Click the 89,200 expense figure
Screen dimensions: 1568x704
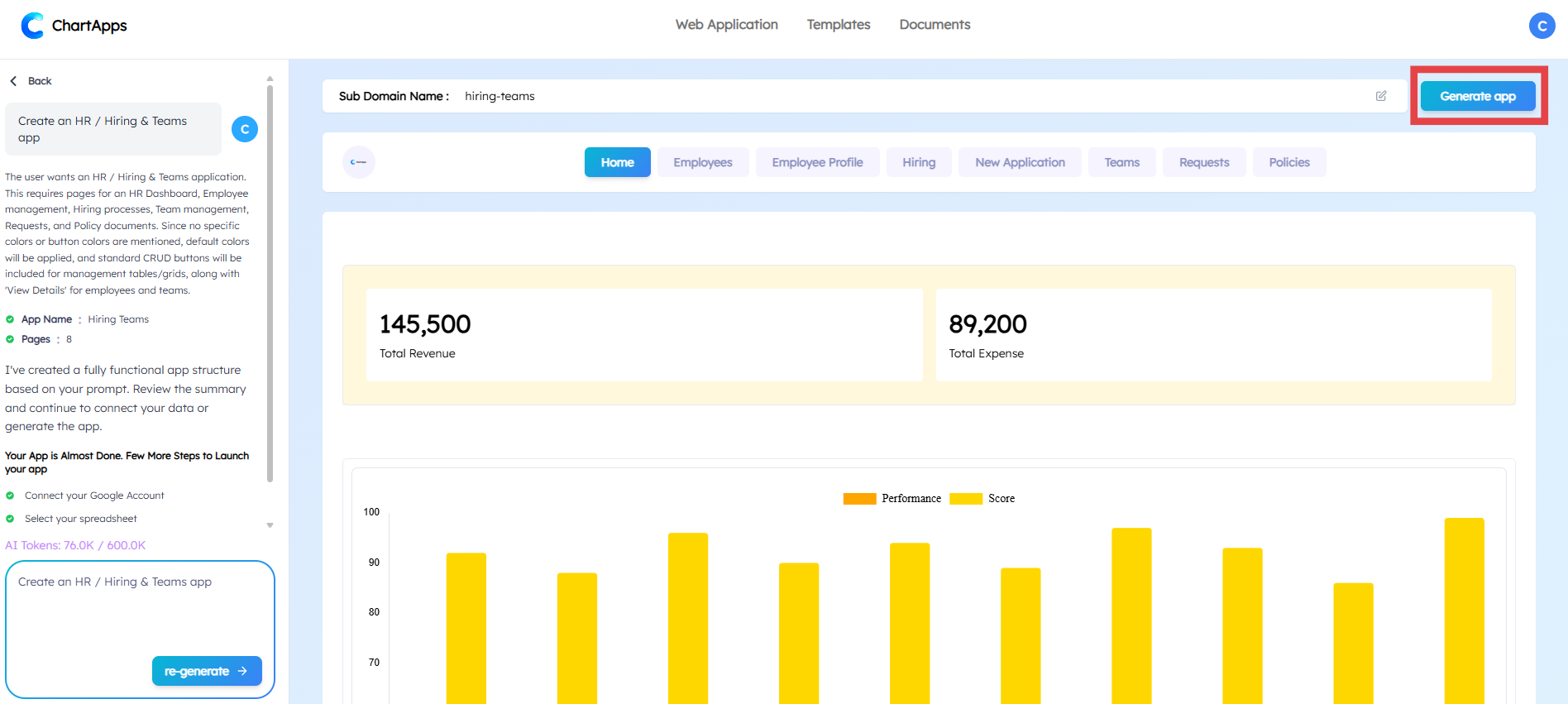click(x=987, y=324)
